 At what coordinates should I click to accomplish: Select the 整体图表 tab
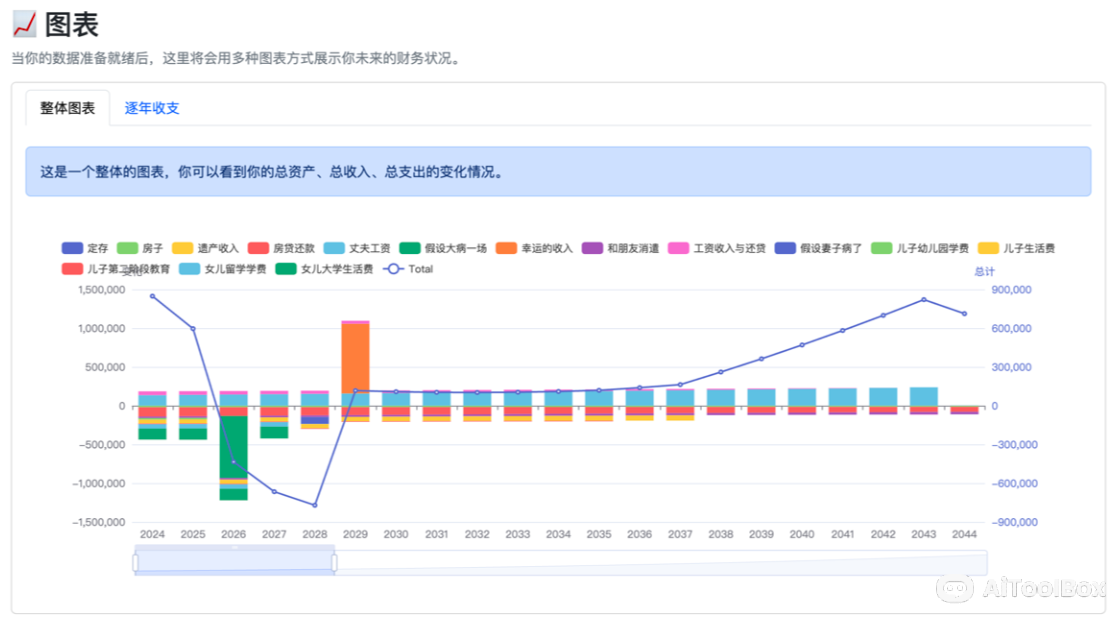[x=67, y=107]
